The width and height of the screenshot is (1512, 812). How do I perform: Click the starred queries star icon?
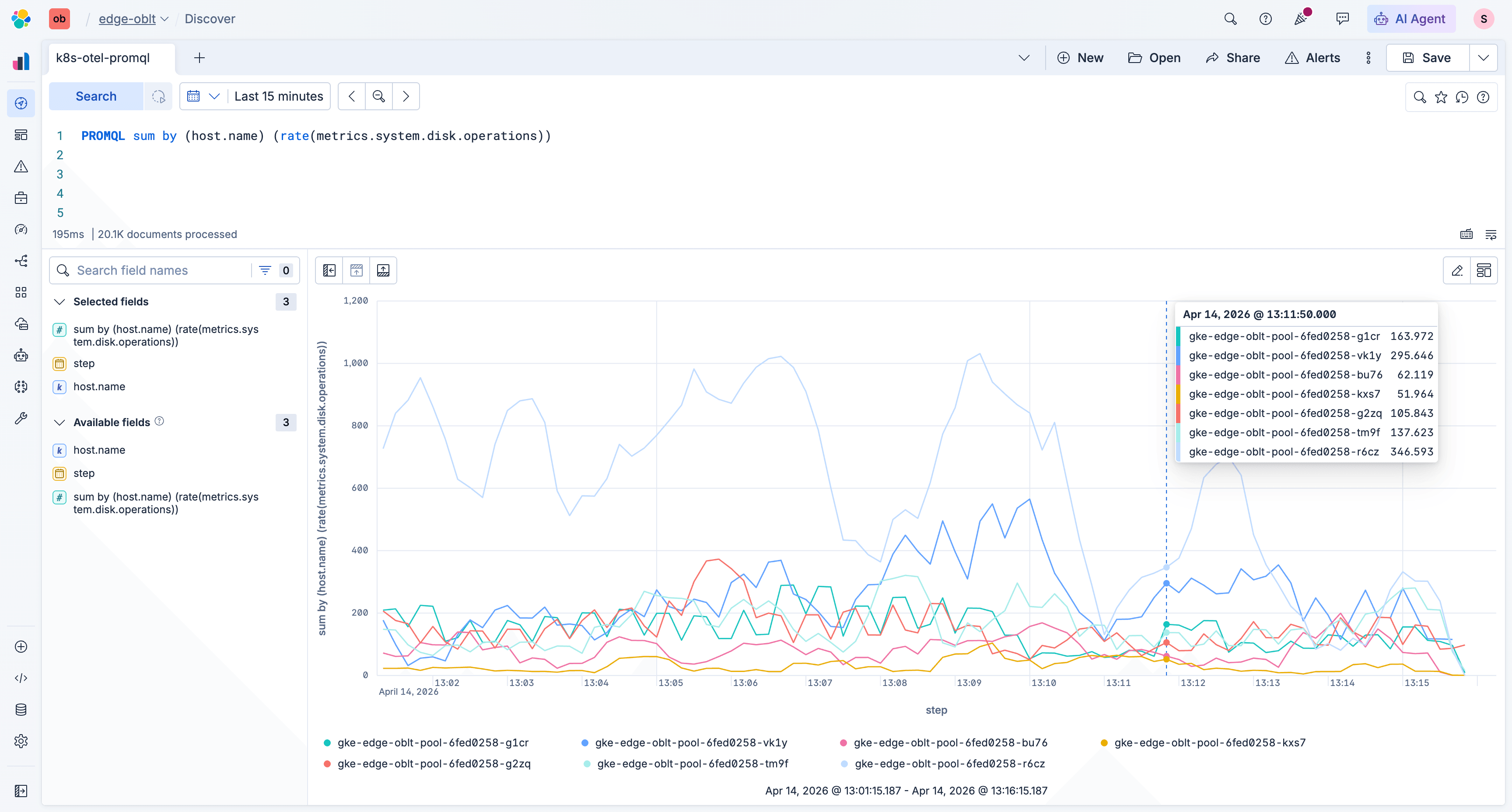point(1441,97)
